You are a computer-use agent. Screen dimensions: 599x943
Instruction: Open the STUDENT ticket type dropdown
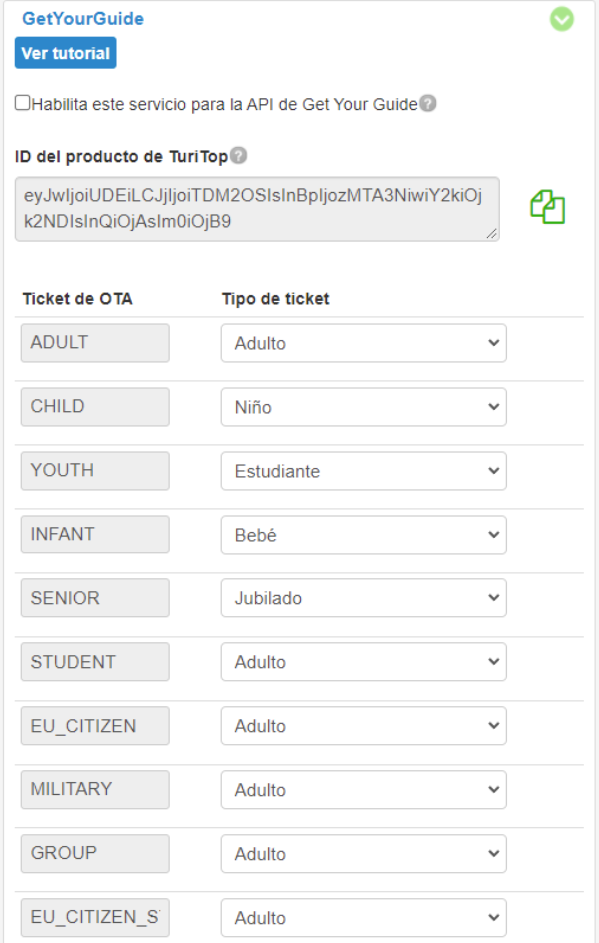point(363,662)
